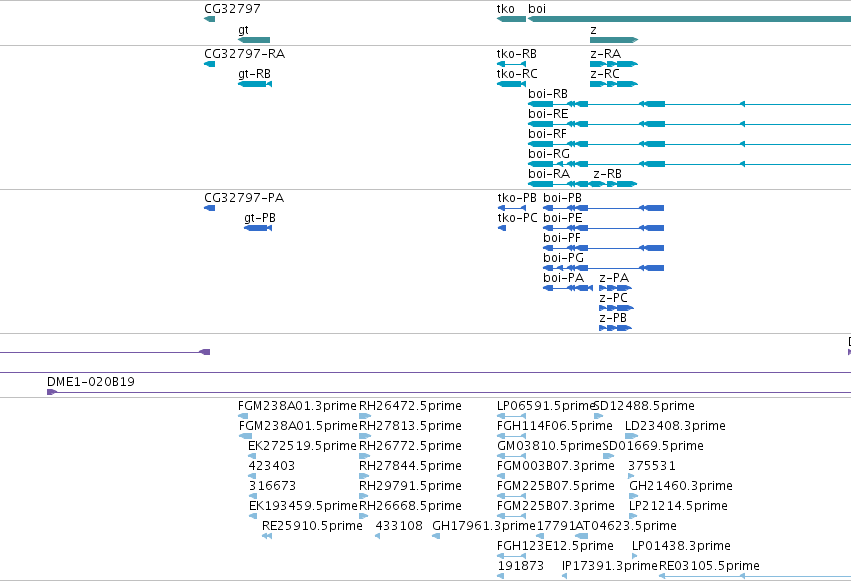The width and height of the screenshot is (851, 581).
Task: Click the z-RA transcript label
Action: tap(605, 54)
